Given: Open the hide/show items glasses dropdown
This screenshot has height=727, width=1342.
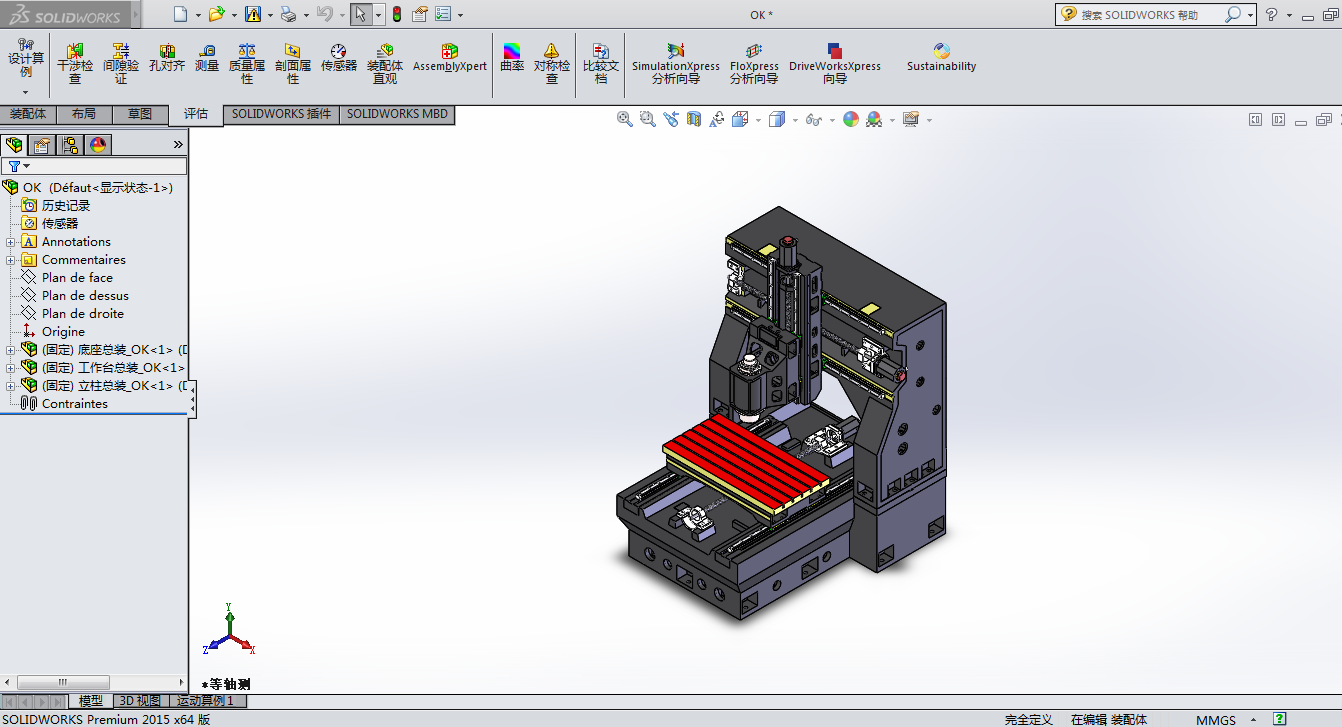Looking at the screenshot, I should [x=814, y=119].
